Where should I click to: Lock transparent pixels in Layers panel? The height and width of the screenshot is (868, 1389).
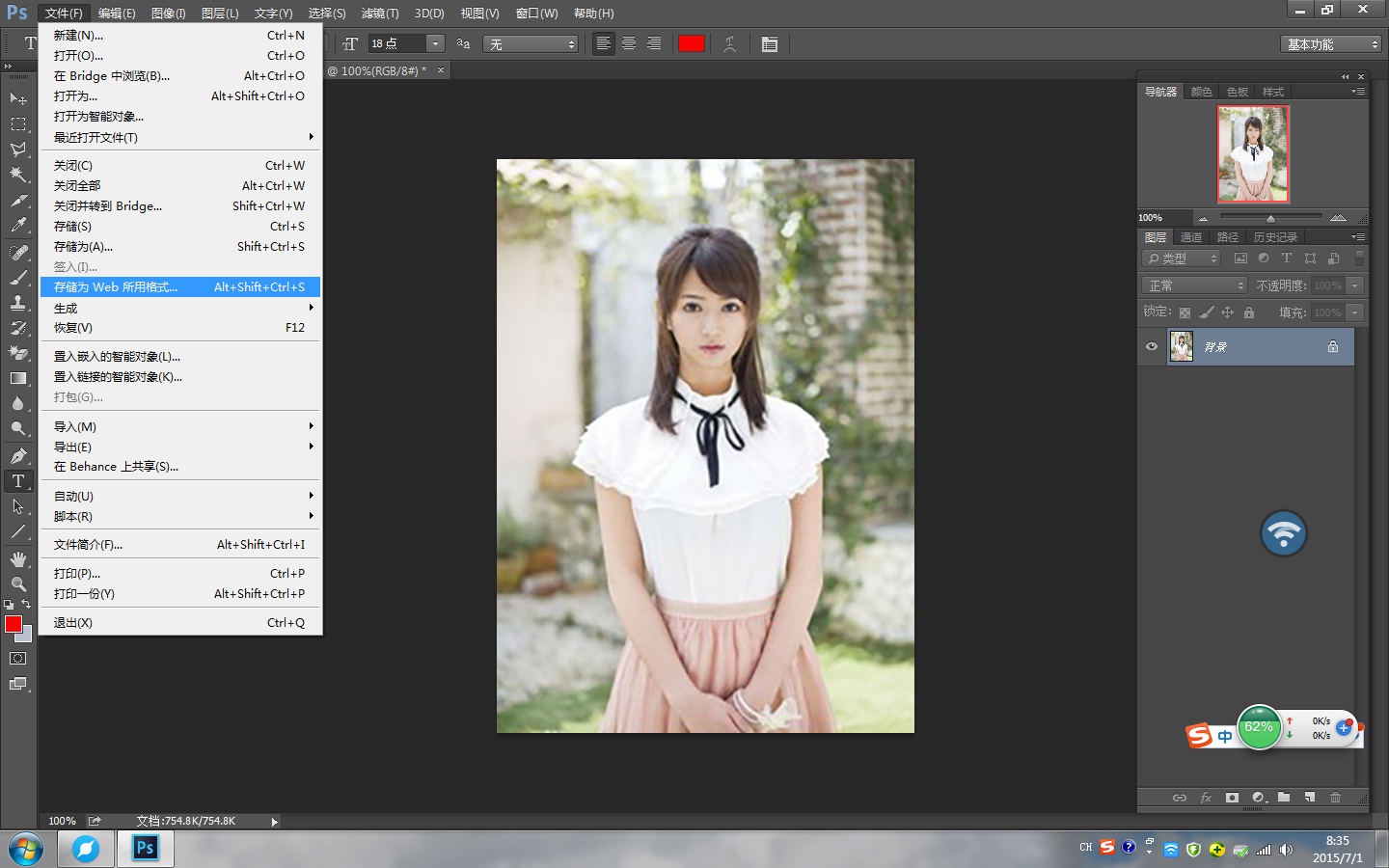(x=1185, y=312)
